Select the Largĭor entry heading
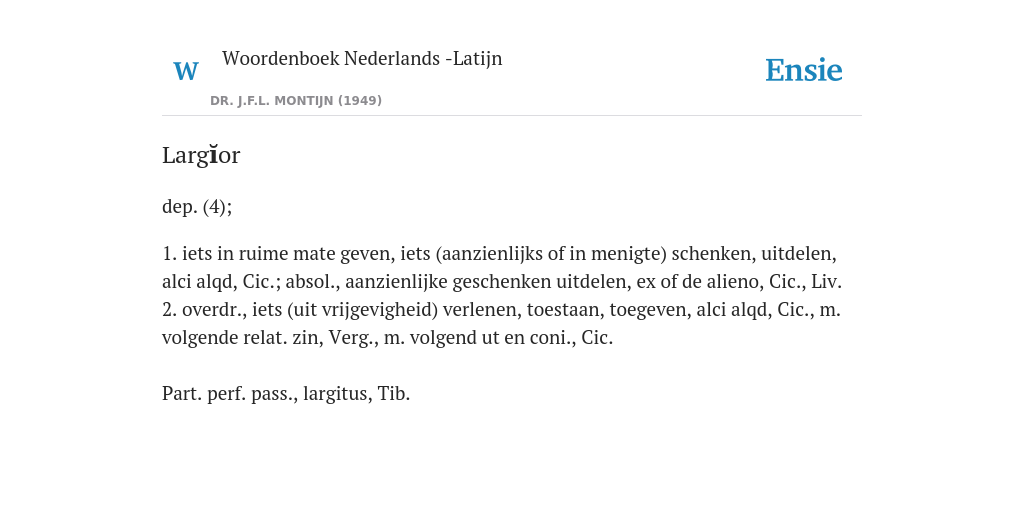1024x512 pixels. click(201, 155)
